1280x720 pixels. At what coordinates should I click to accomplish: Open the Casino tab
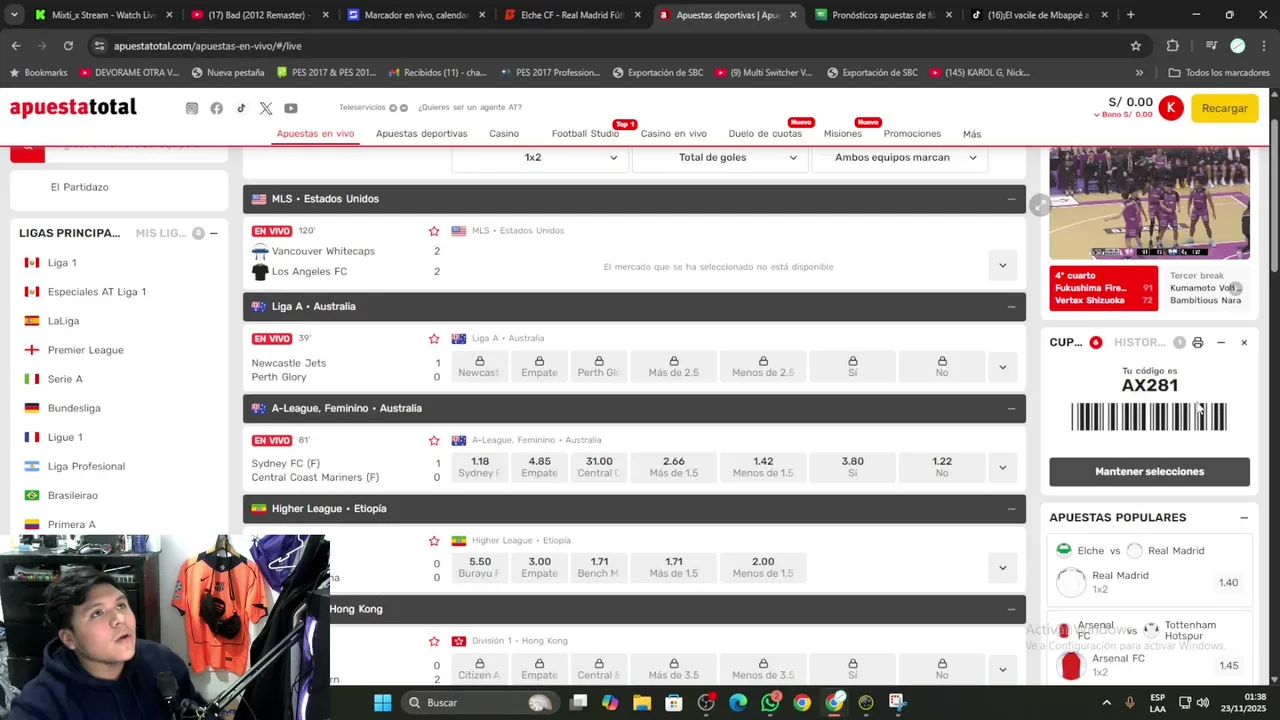(x=504, y=134)
